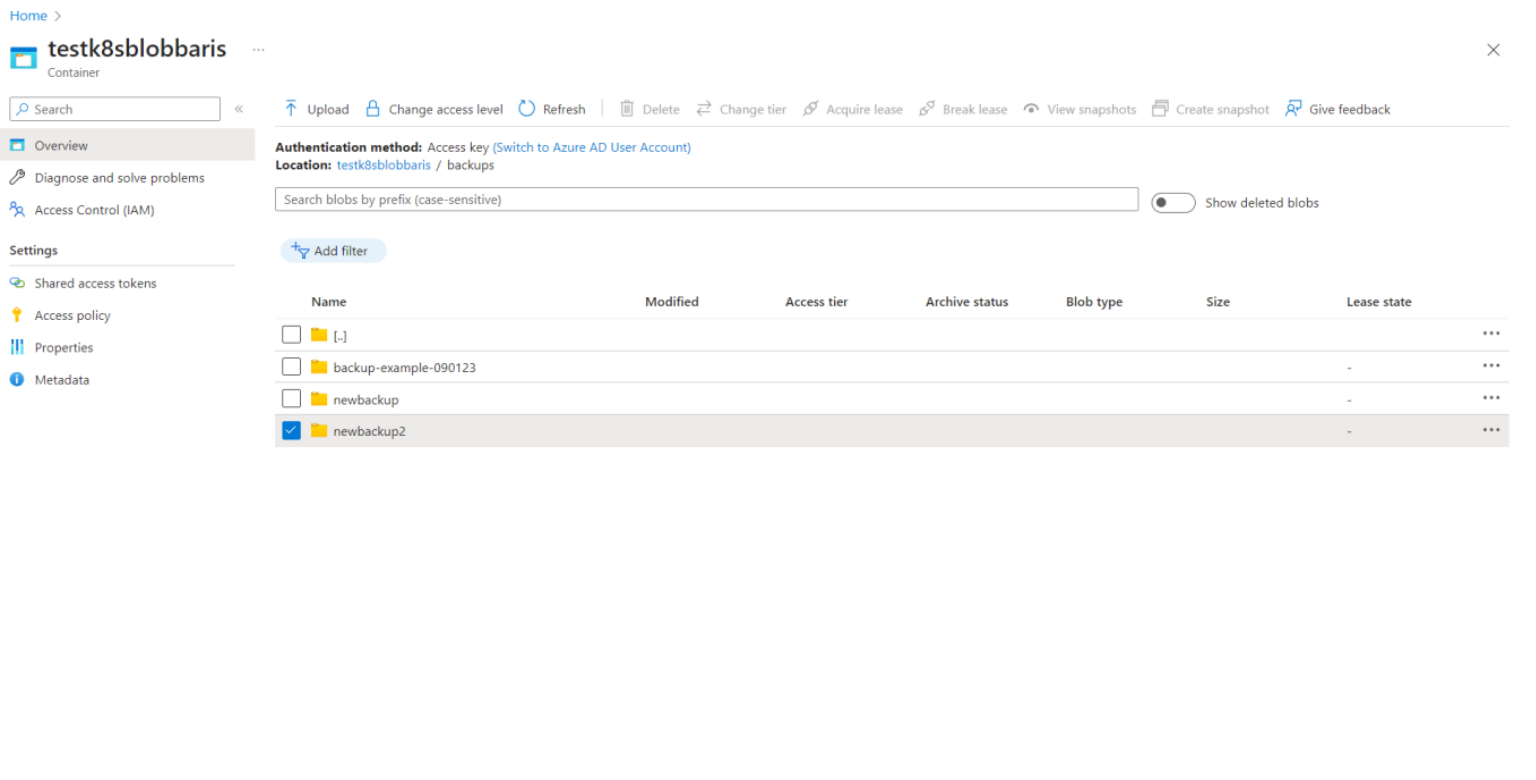Open Properties in sidebar
Viewport: 1536px width, 780px height.
coord(63,348)
